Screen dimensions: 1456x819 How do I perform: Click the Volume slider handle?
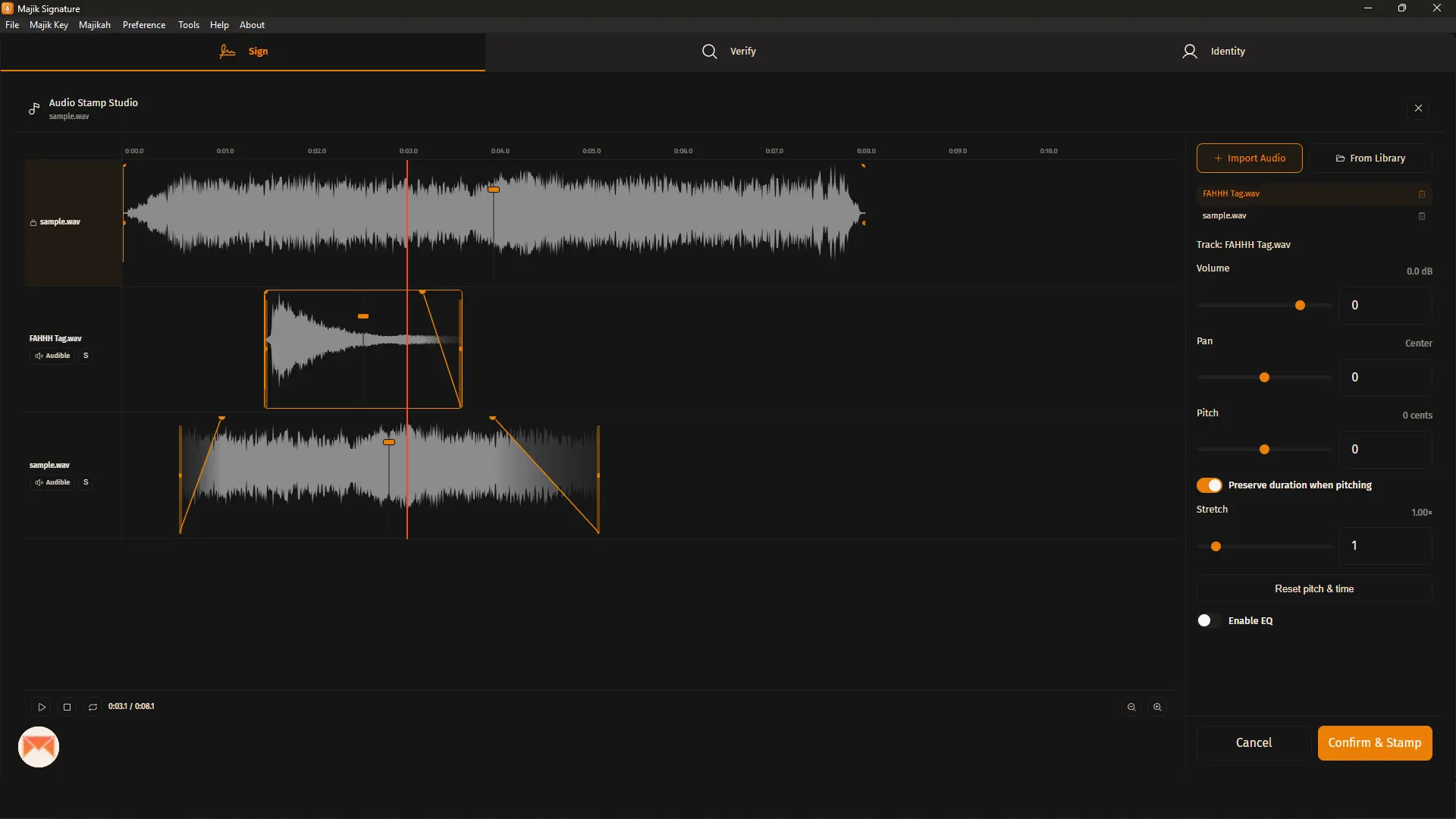1300,306
